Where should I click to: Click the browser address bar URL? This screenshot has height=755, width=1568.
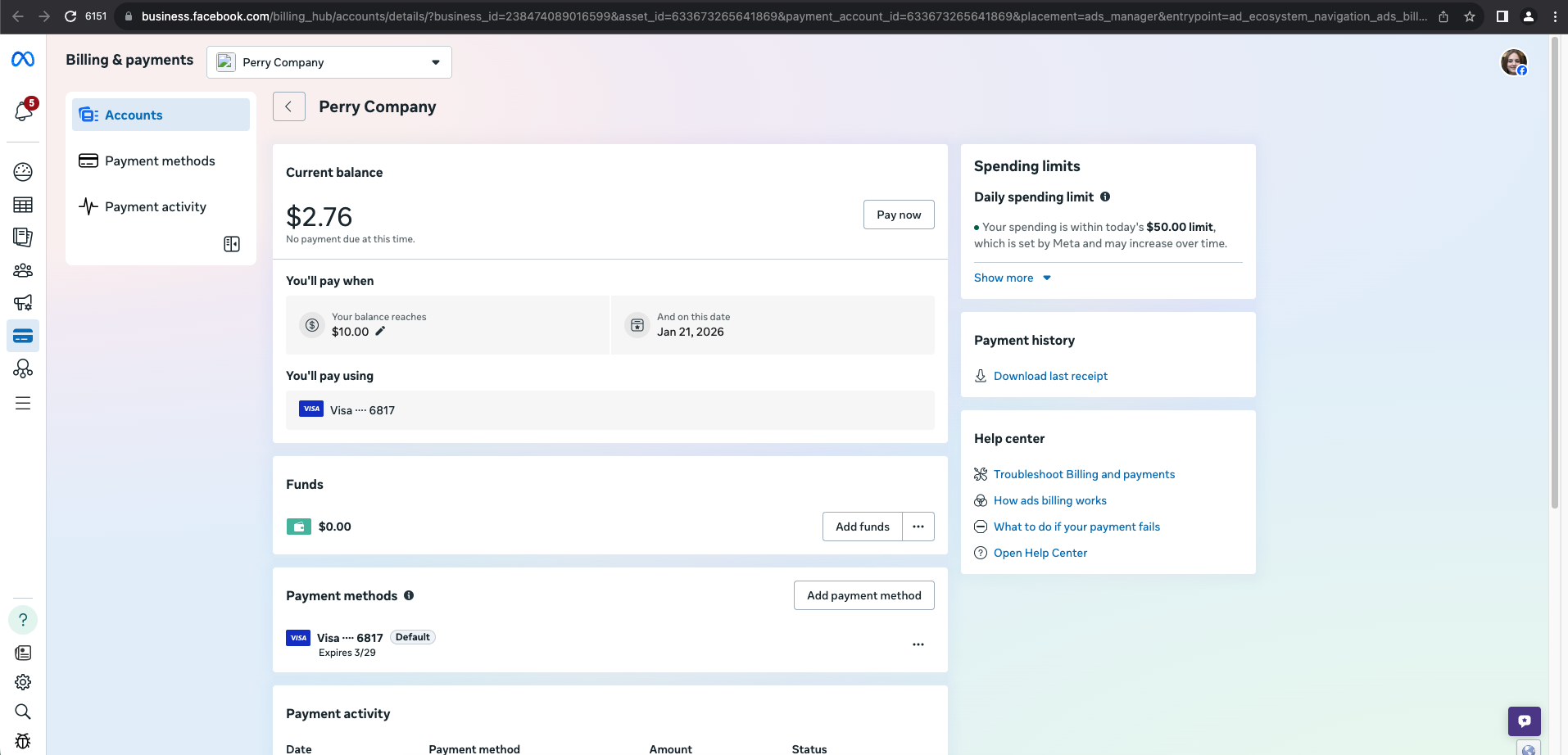pyautogui.click(x=782, y=16)
